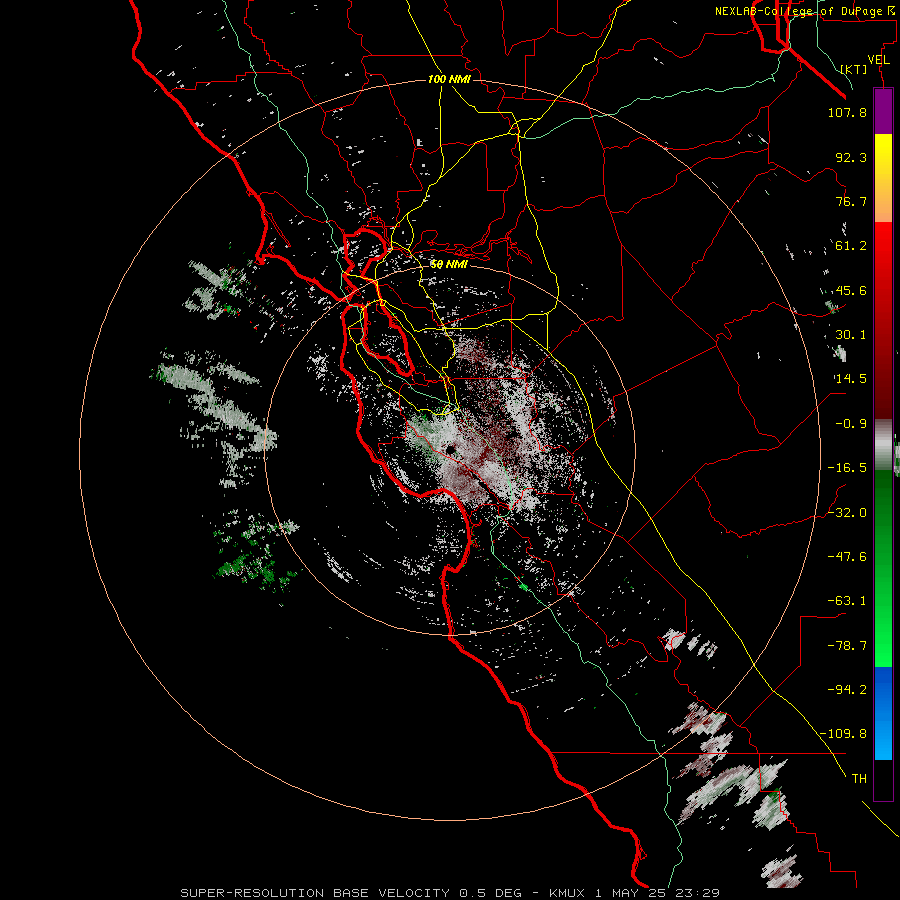Click the -94.2 legend value

click(847, 690)
